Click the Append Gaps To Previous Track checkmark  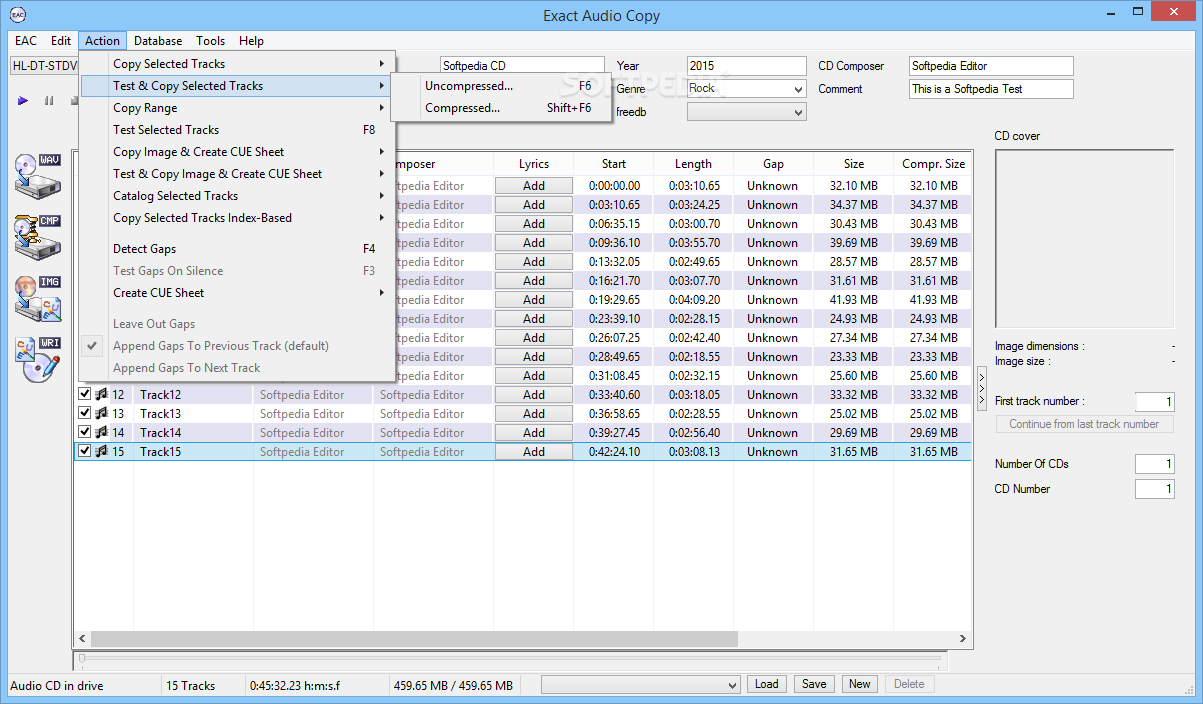point(93,345)
